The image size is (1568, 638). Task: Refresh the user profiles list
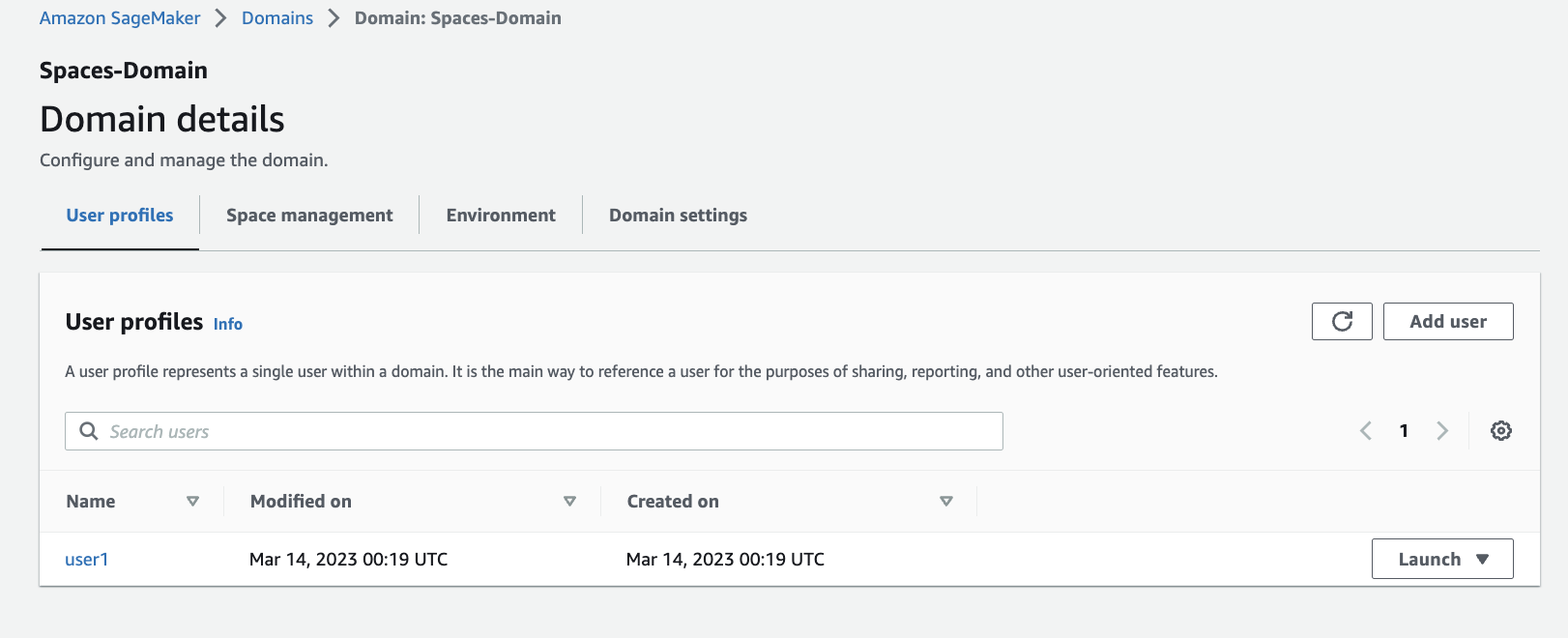pos(1342,322)
